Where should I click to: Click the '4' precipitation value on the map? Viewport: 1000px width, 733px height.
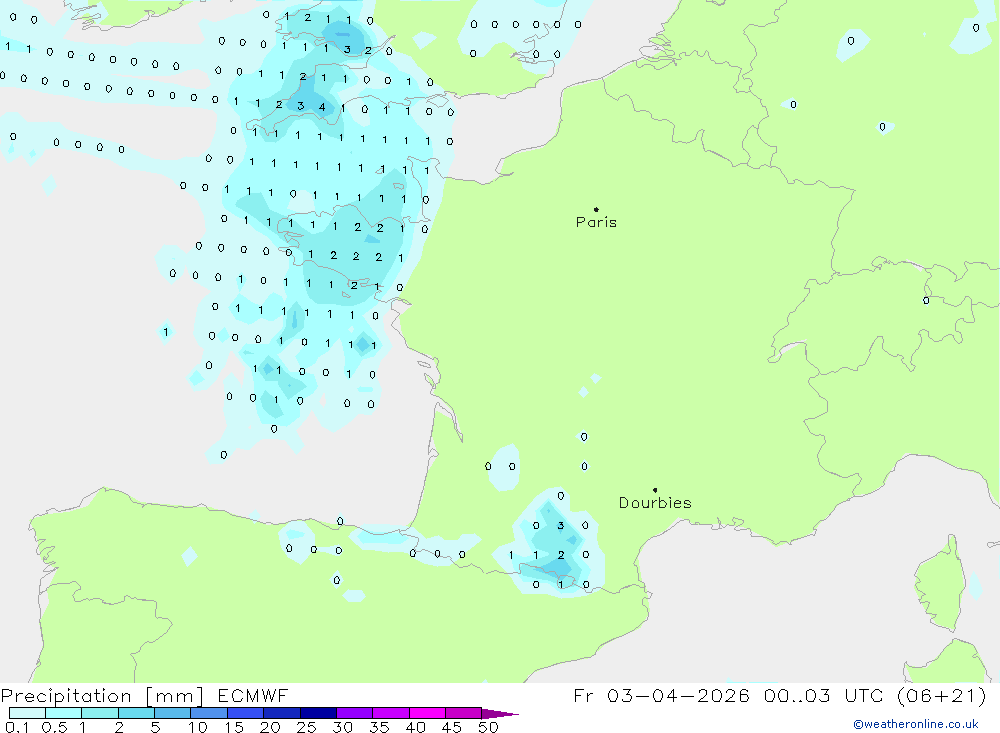pos(322,107)
